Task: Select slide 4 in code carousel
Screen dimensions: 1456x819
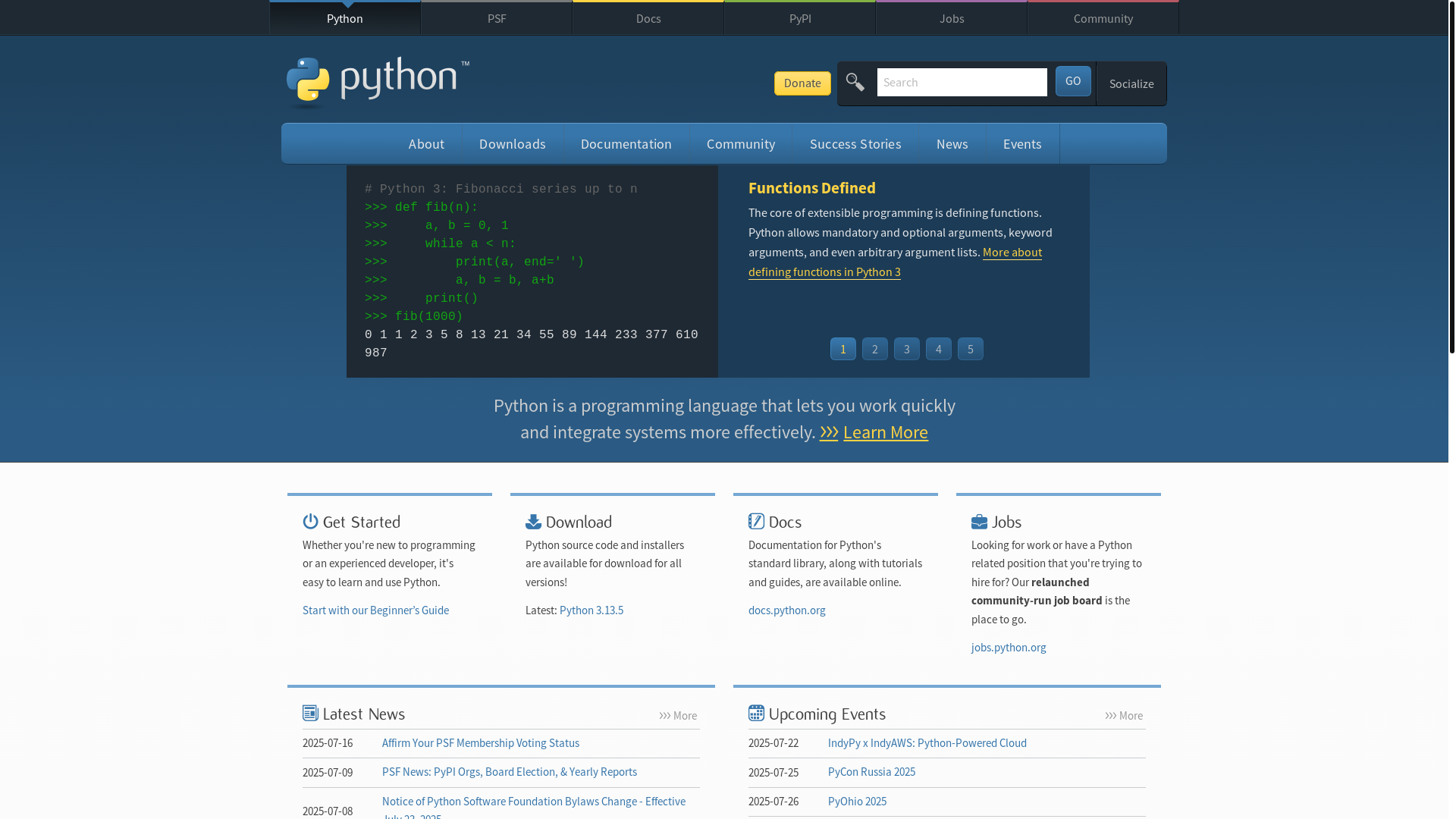Action: pos(939,349)
